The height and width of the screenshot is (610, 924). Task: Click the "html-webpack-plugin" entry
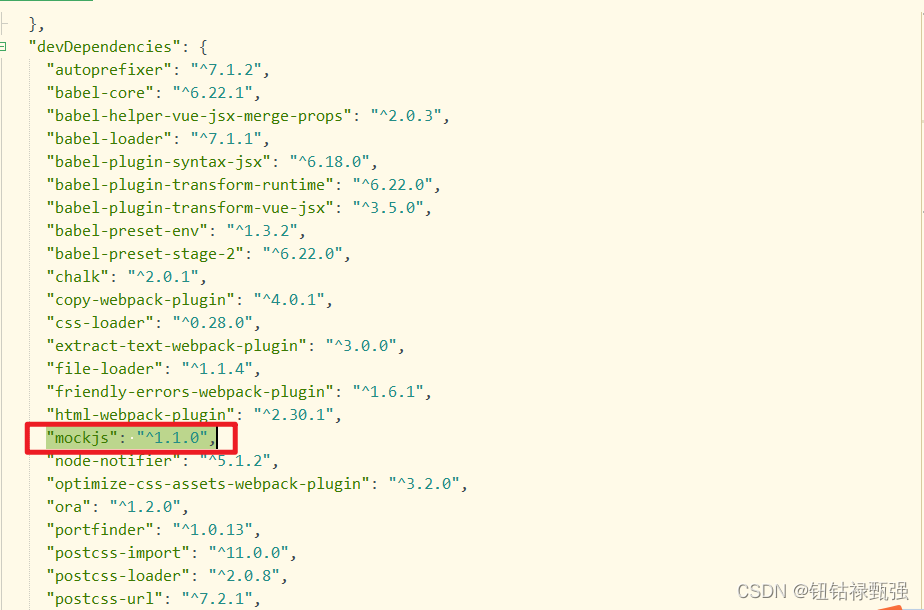click(x=194, y=415)
